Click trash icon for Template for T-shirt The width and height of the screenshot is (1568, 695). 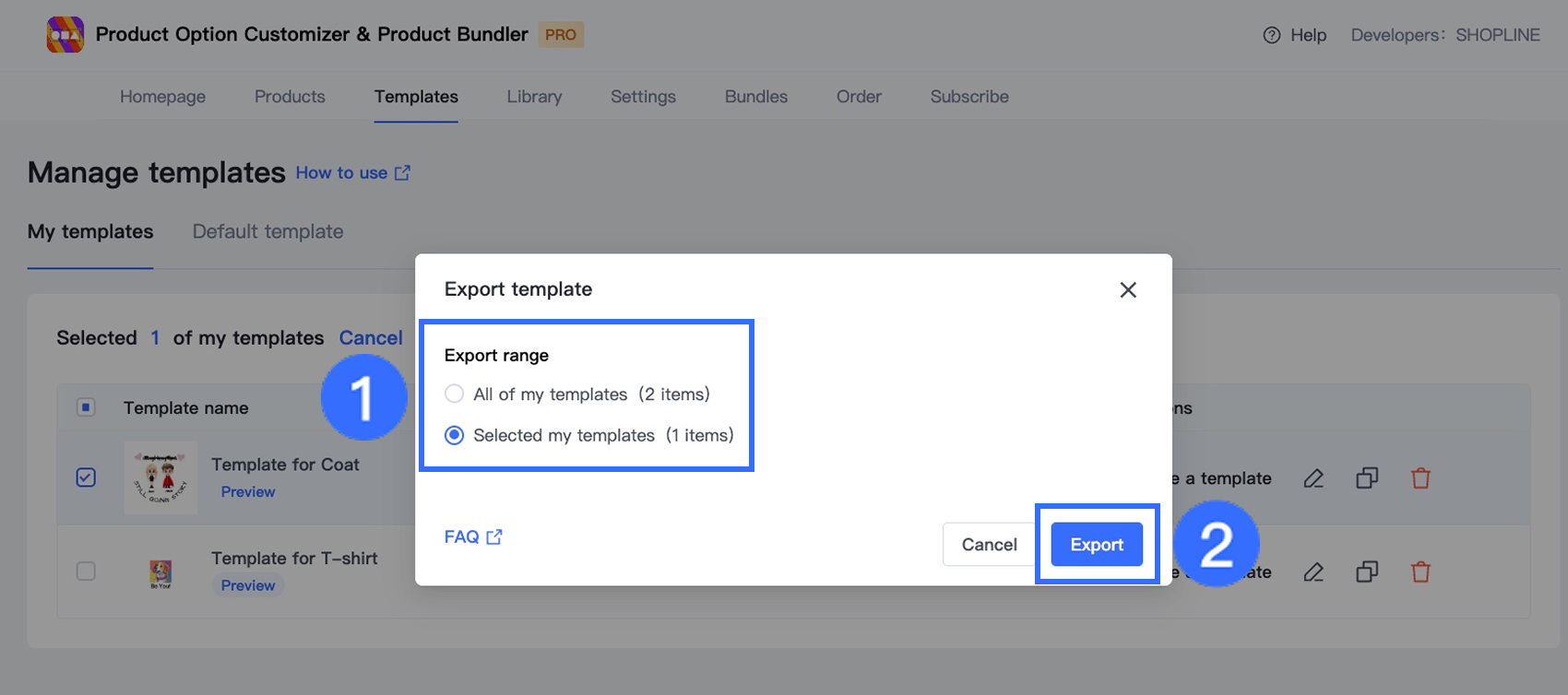click(1420, 572)
